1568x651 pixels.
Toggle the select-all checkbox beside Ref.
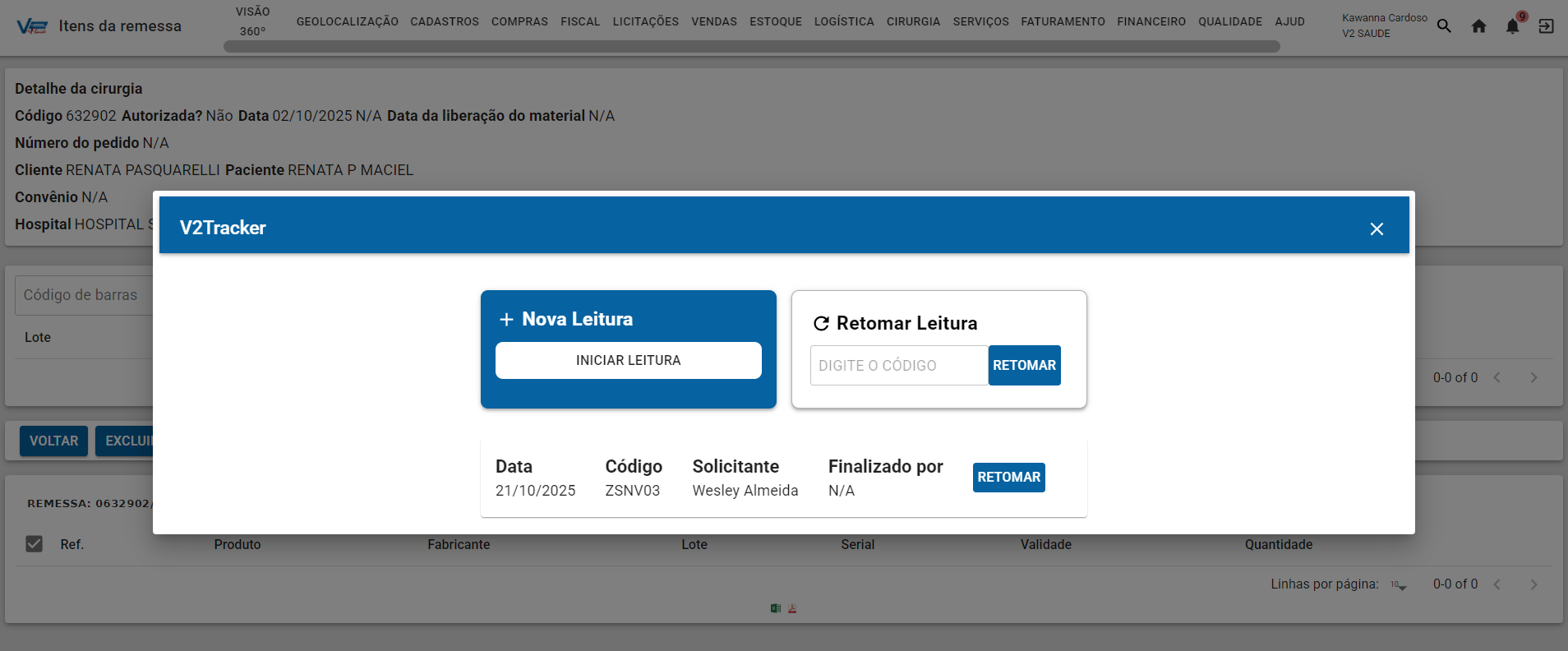click(x=34, y=544)
